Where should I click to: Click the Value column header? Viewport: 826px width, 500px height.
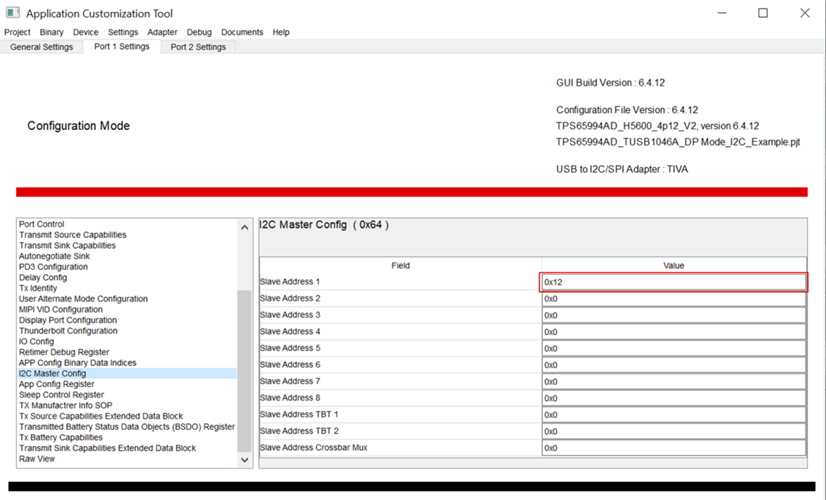674,266
